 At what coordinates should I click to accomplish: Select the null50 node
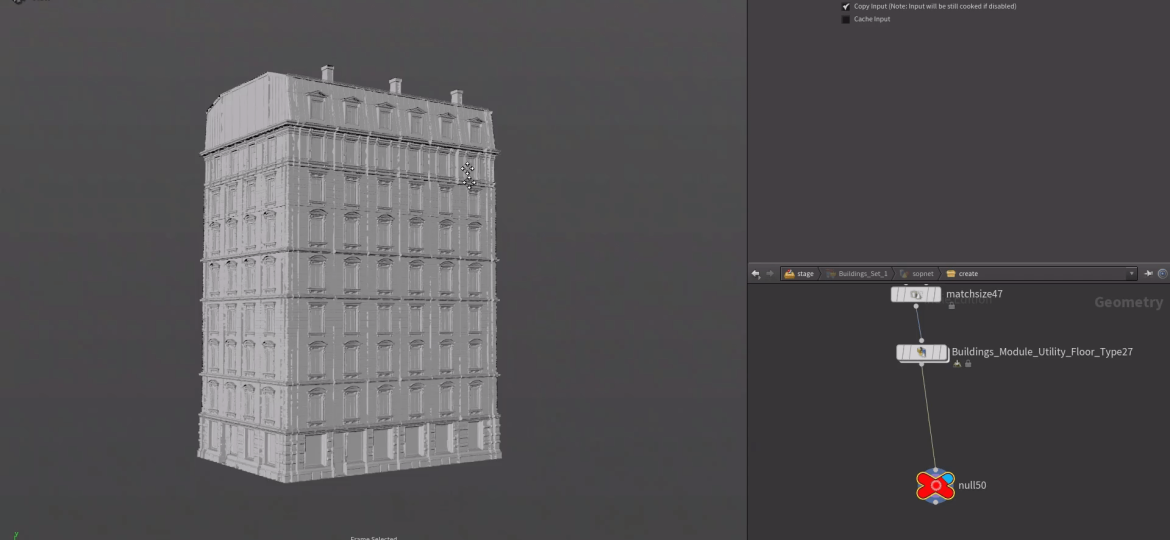[x=935, y=485]
